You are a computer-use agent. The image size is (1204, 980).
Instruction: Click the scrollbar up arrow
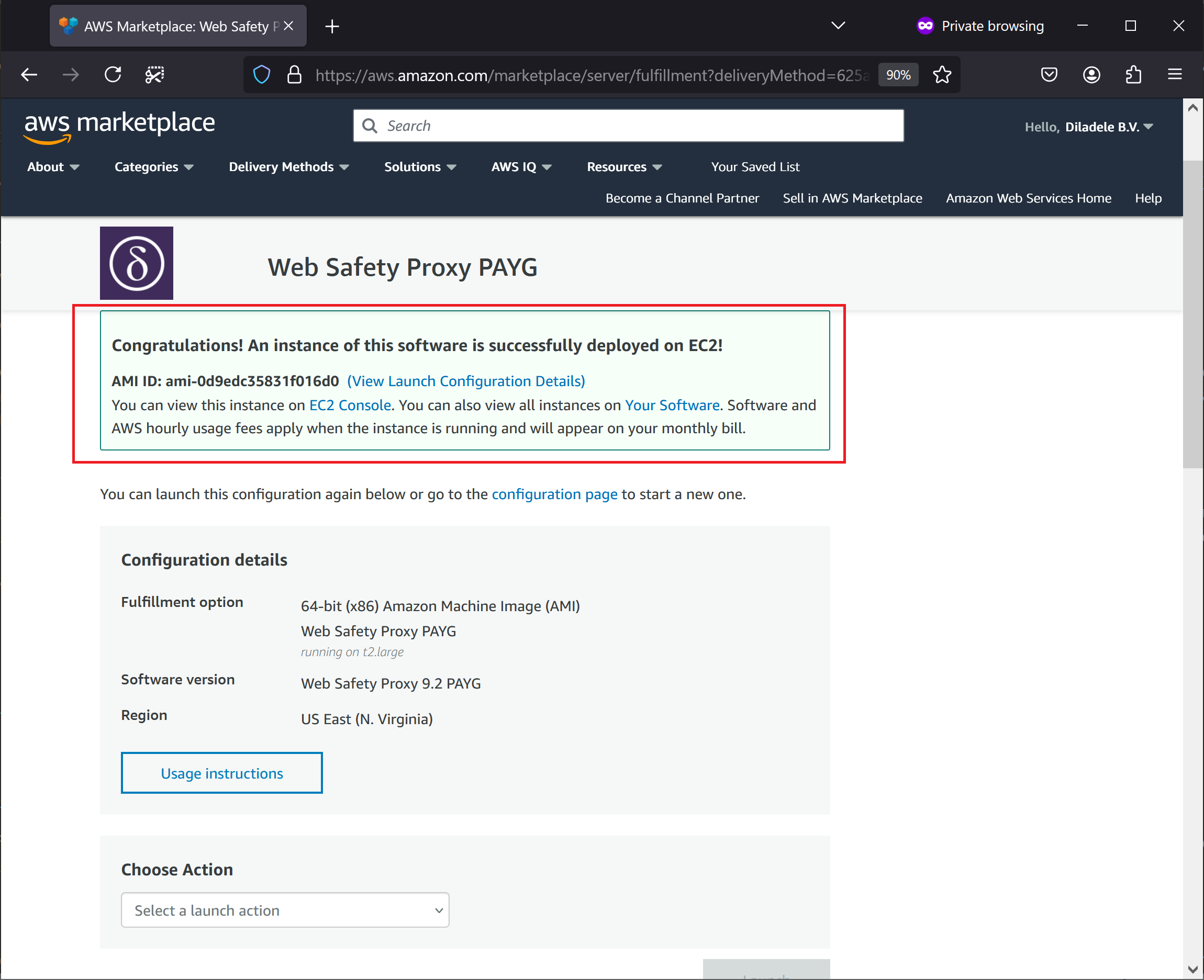click(1192, 108)
